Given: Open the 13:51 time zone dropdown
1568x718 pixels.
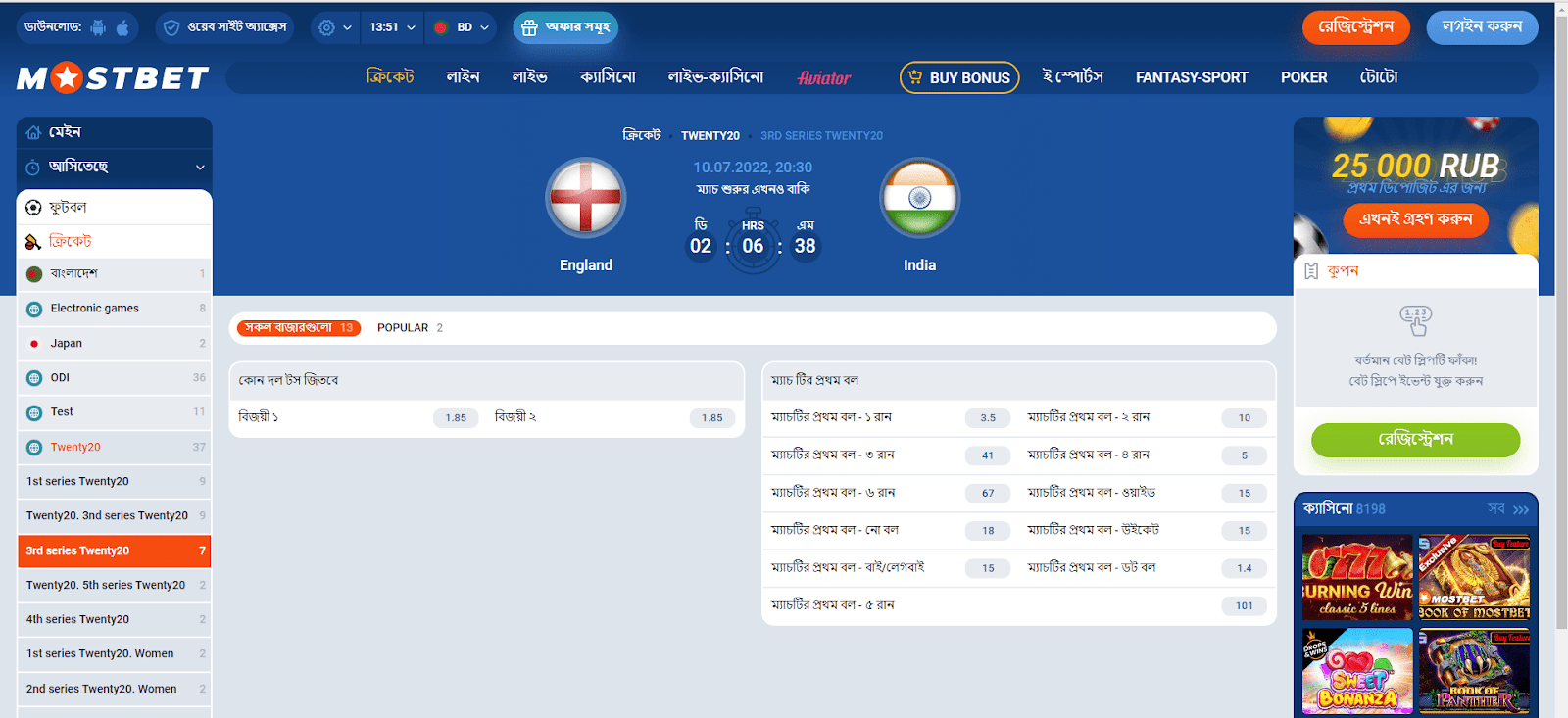Looking at the screenshot, I should 392,27.
